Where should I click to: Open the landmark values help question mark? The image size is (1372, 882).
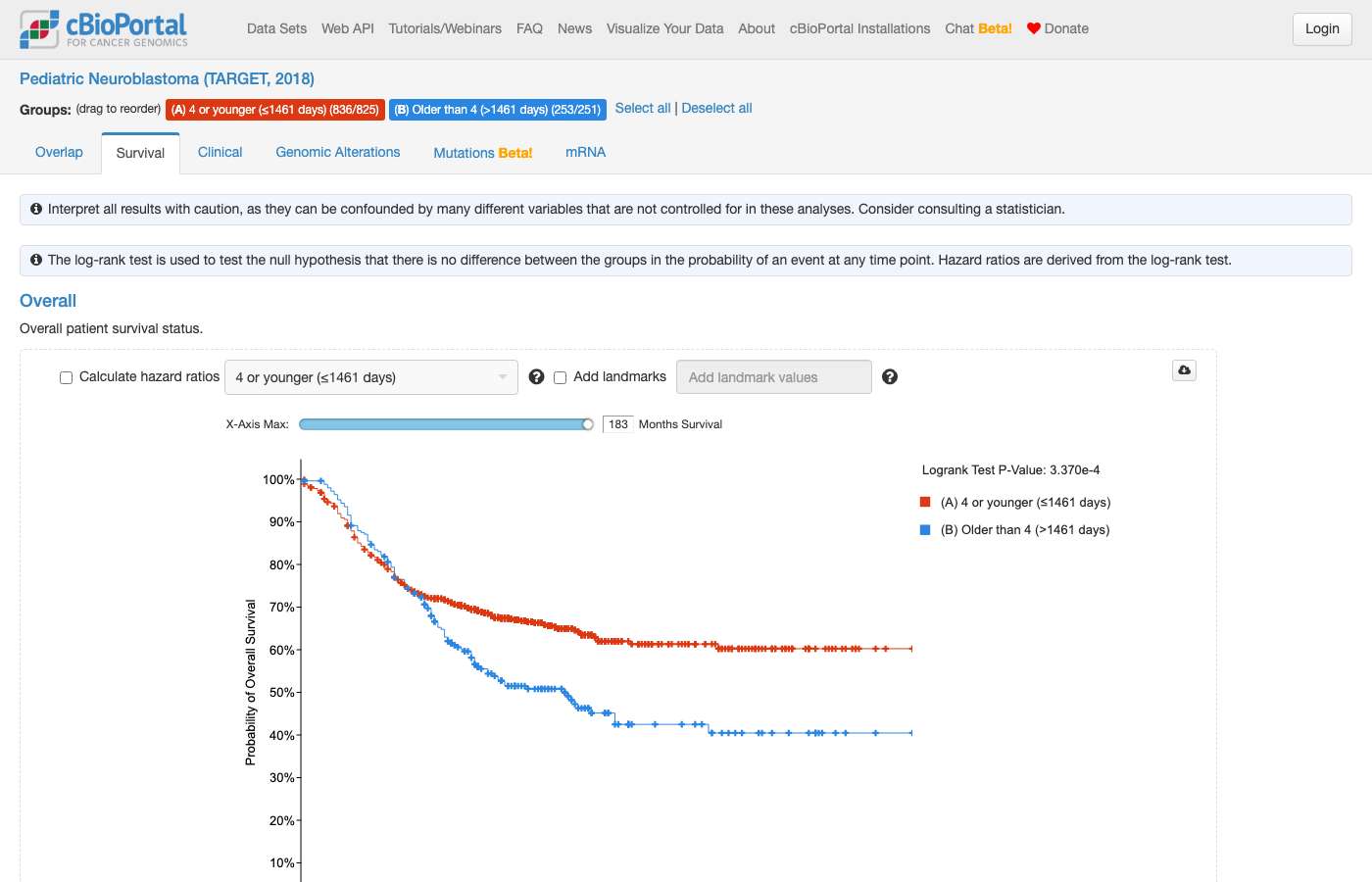(x=890, y=377)
